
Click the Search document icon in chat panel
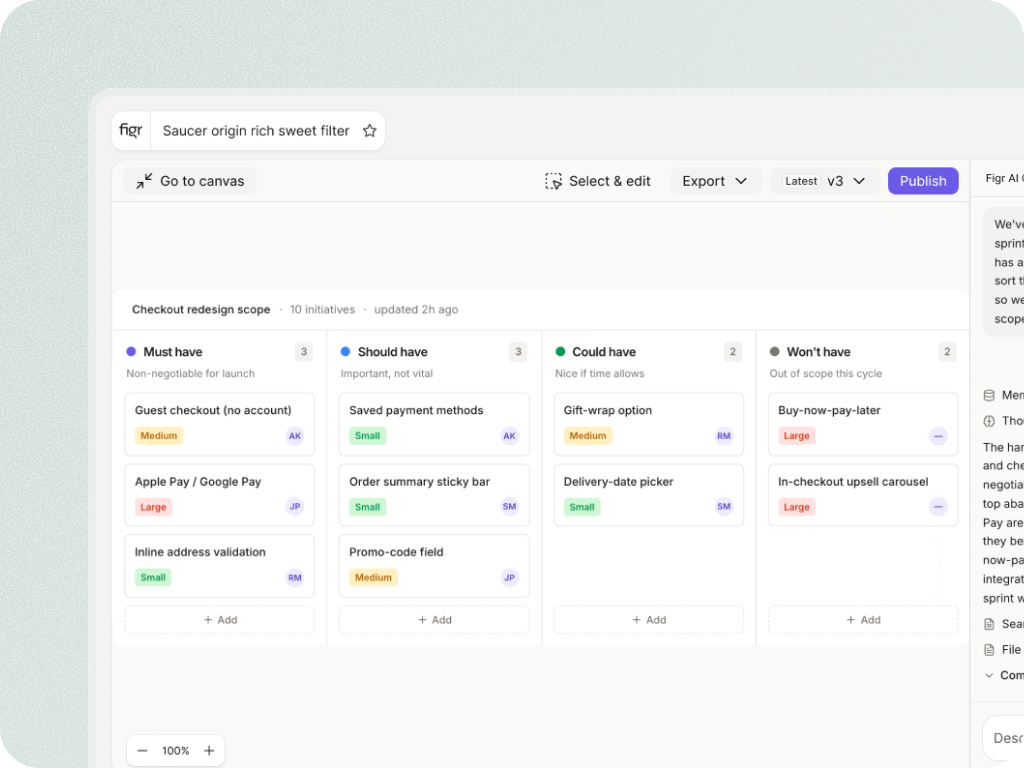coord(989,624)
